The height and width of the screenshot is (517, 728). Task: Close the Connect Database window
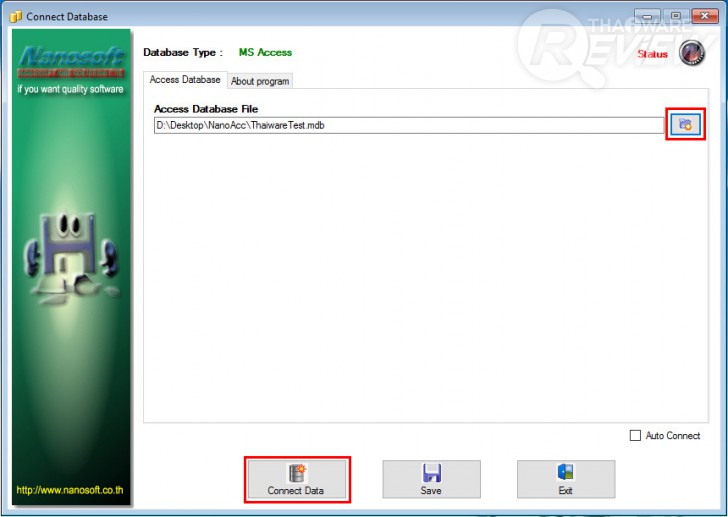pos(705,16)
